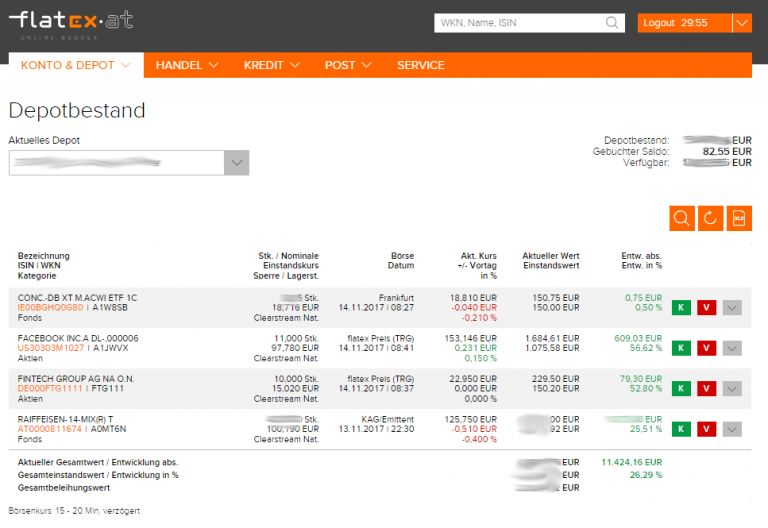Click the magnifier in the WKN search field
The image size is (768, 528).
tap(612, 23)
